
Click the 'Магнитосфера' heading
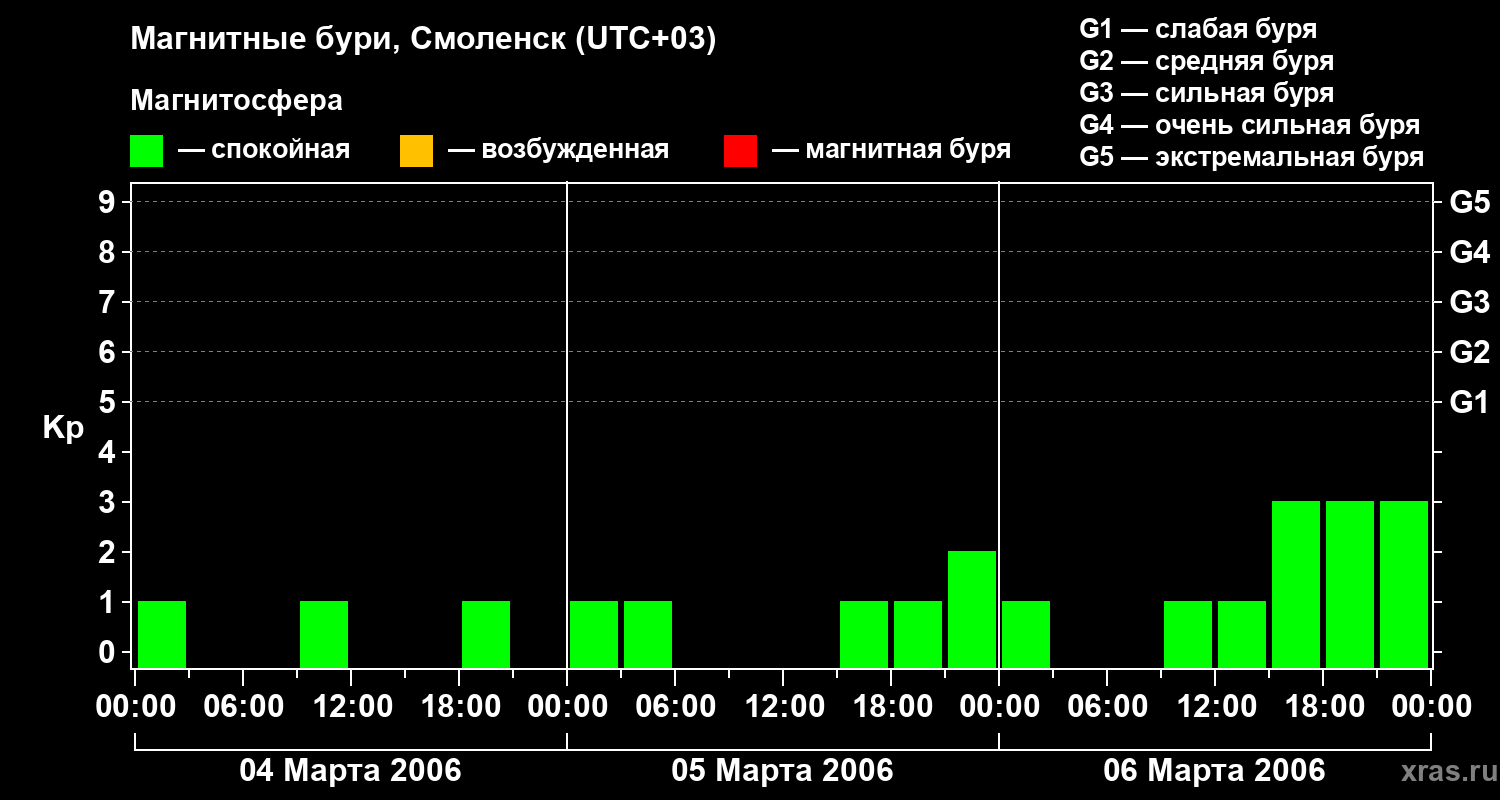[237, 101]
